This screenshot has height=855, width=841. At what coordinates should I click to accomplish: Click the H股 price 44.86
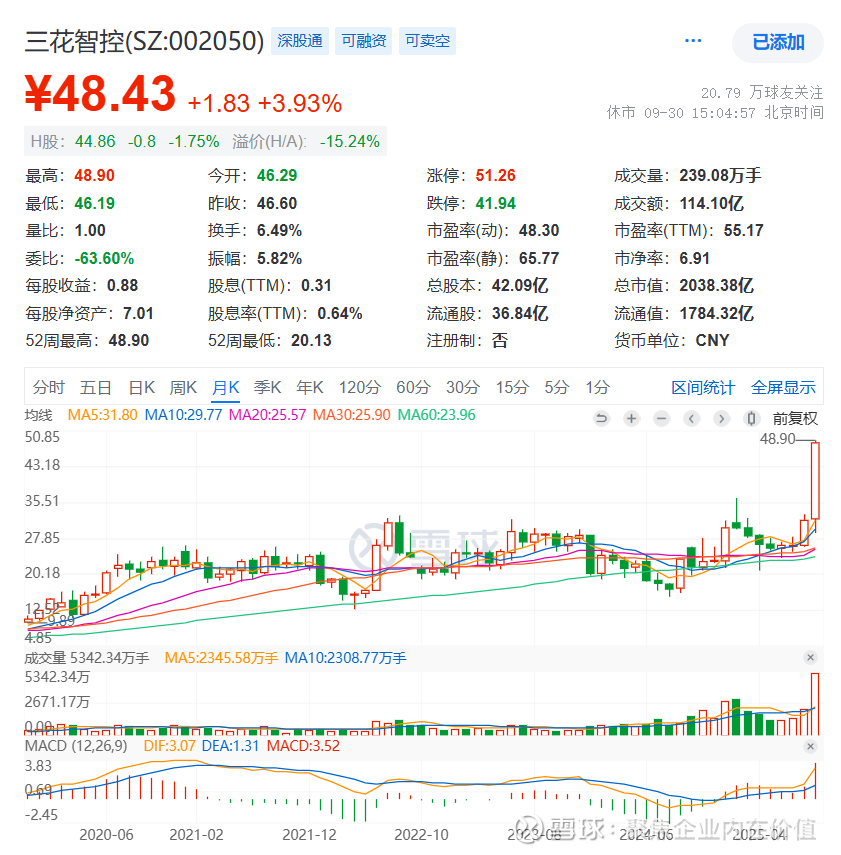point(95,142)
